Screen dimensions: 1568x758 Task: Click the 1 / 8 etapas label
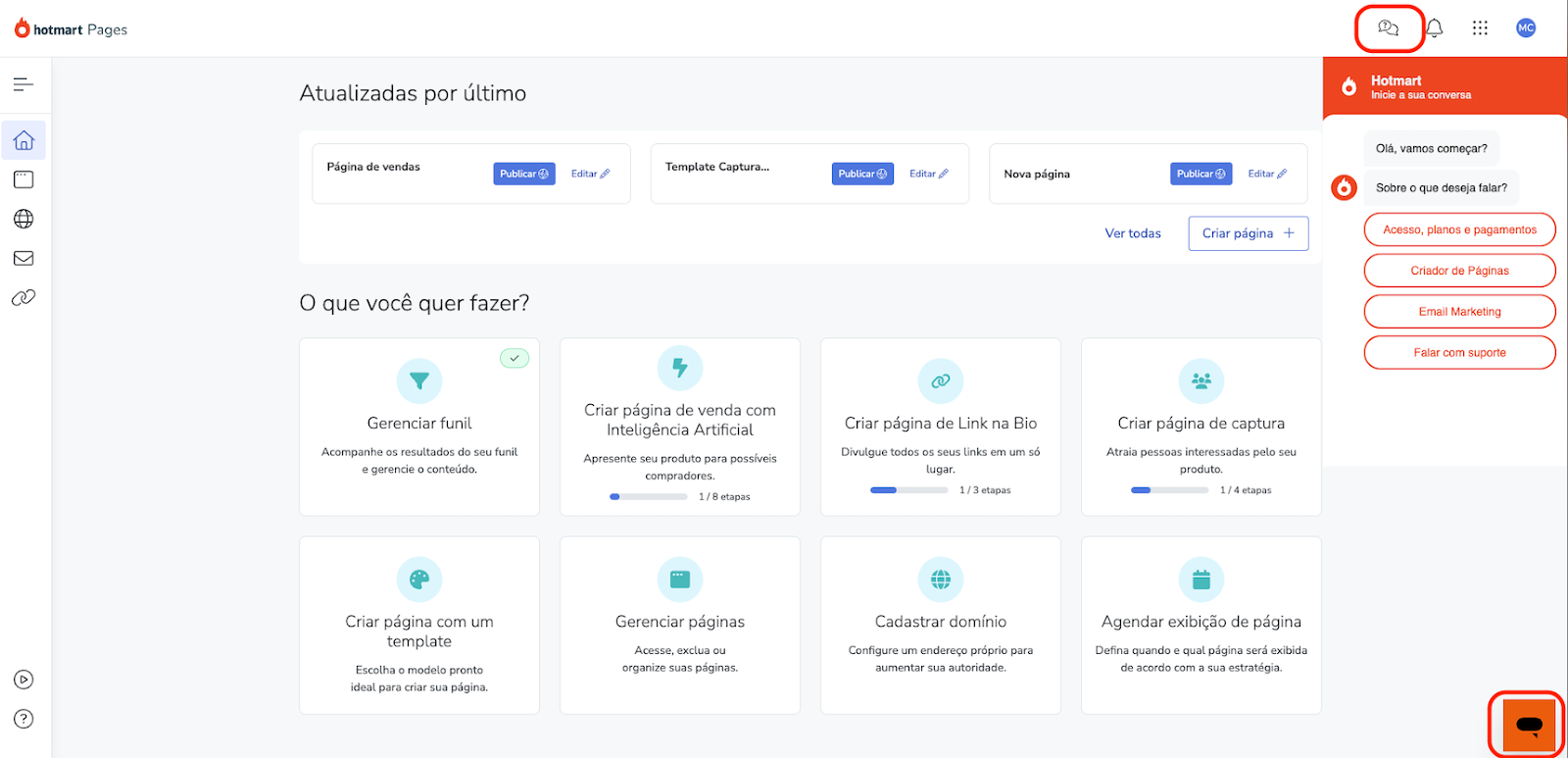pyautogui.click(x=724, y=496)
